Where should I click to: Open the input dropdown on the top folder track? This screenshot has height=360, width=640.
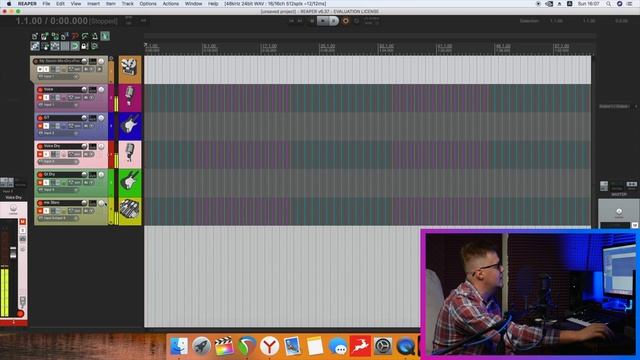[58, 76]
